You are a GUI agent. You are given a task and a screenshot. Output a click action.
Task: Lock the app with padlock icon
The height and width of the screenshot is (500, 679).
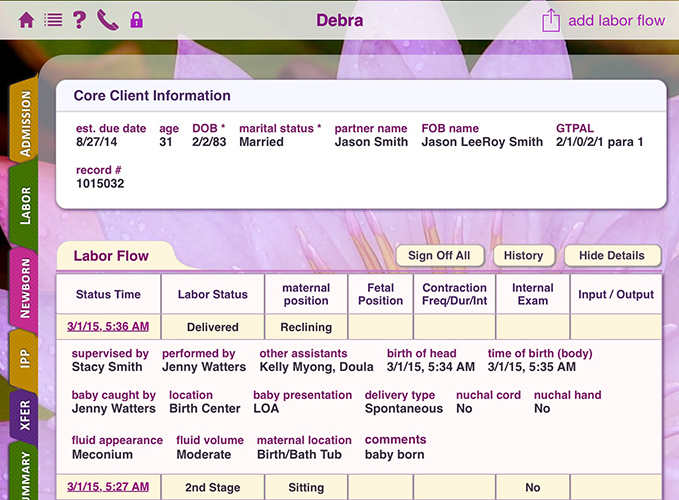(x=136, y=20)
